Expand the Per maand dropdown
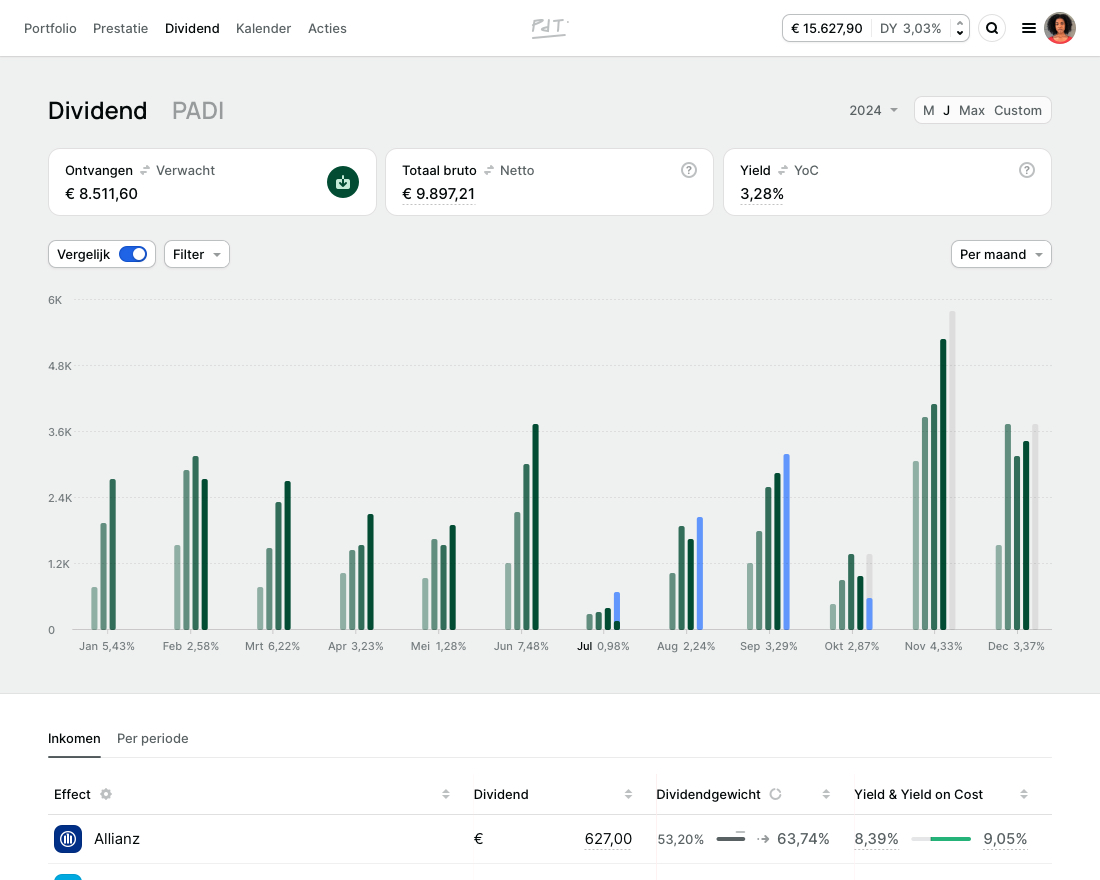Image resolution: width=1100 pixels, height=880 pixels. pyautogui.click(x=1000, y=254)
